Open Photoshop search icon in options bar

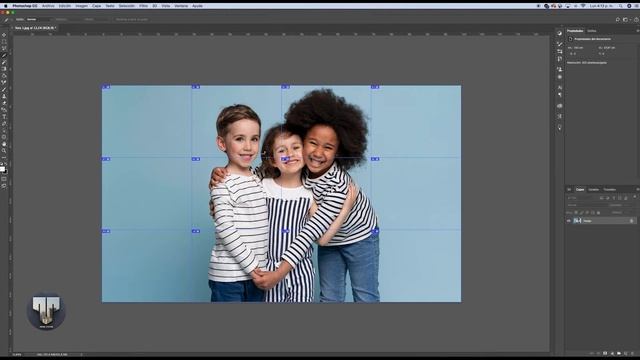(x=618, y=19)
